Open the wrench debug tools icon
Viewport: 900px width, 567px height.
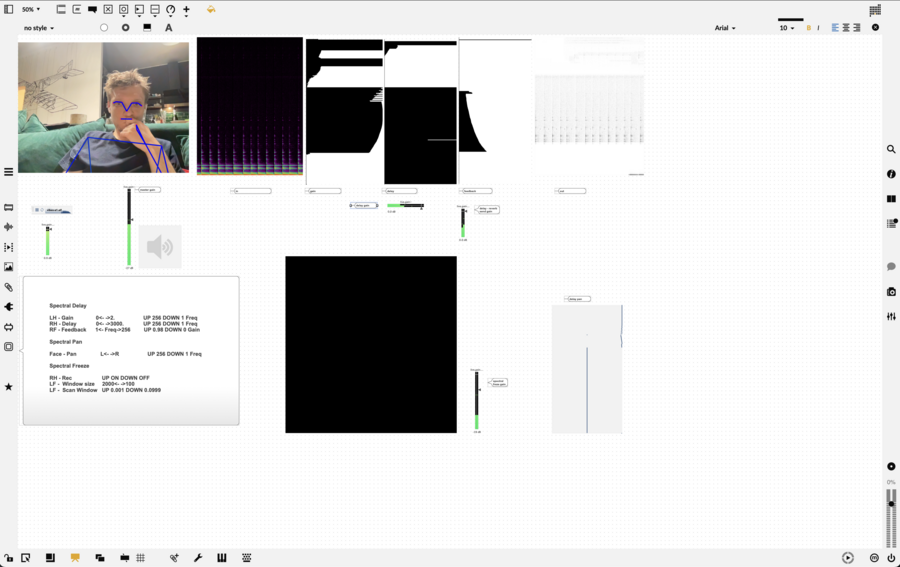(x=198, y=558)
